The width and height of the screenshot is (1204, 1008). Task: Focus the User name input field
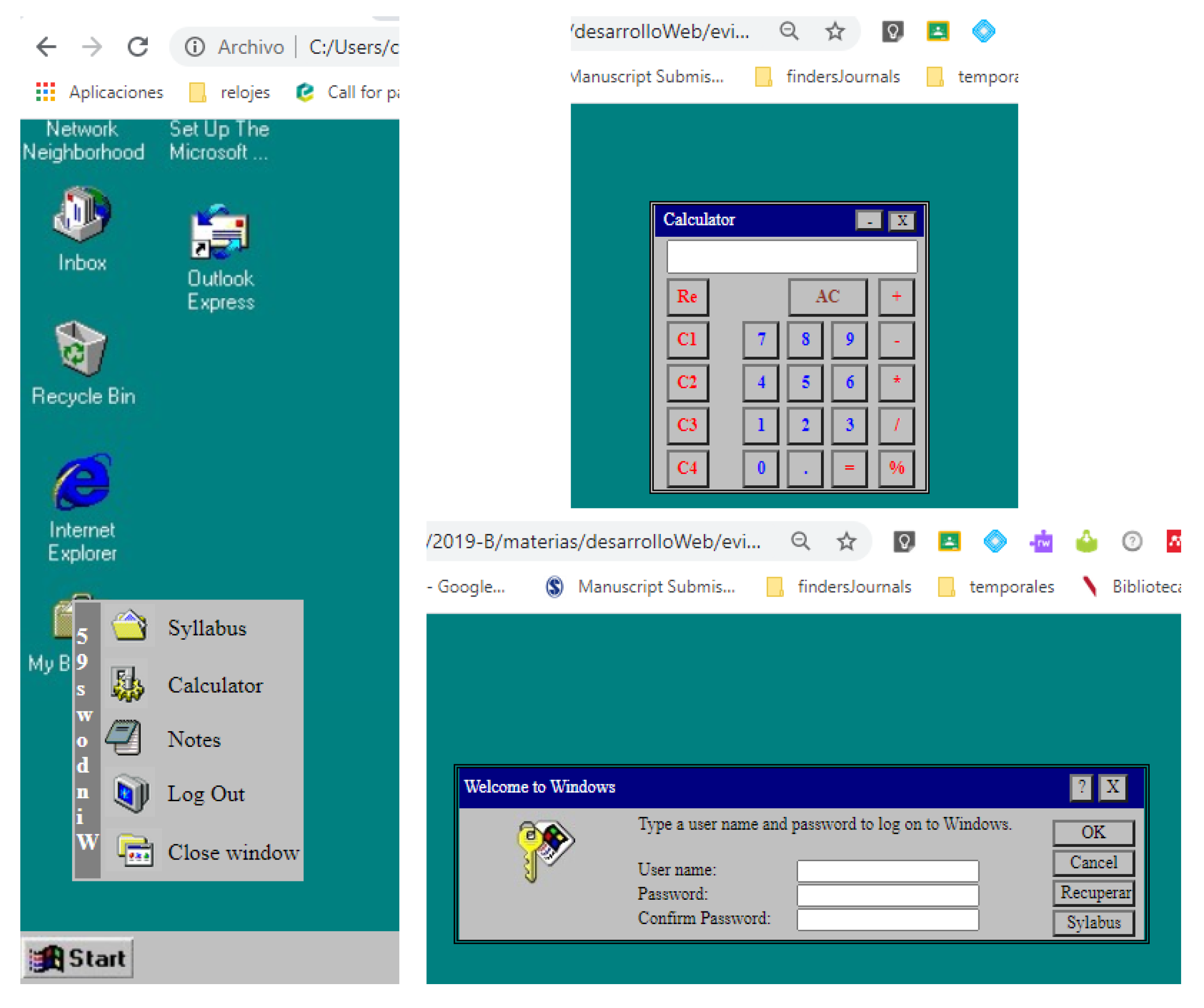pos(888,871)
